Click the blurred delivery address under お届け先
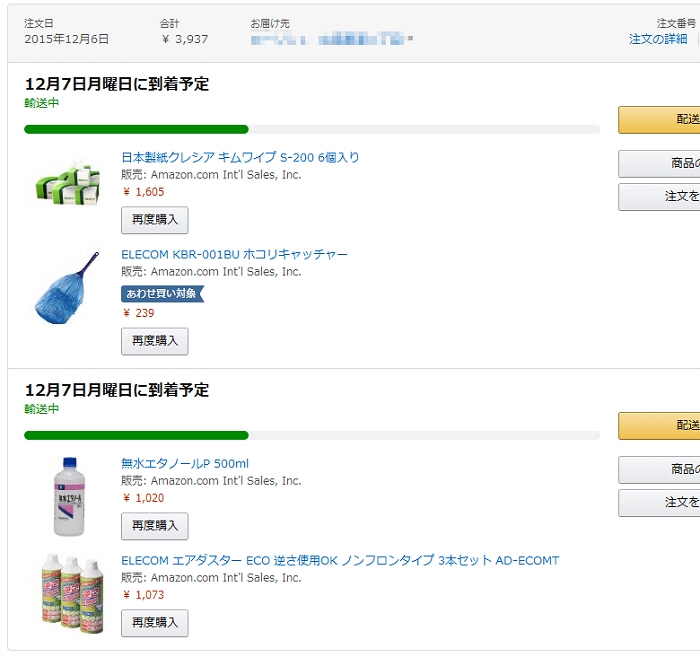This screenshot has height=657, width=700. [x=331, y=39]
